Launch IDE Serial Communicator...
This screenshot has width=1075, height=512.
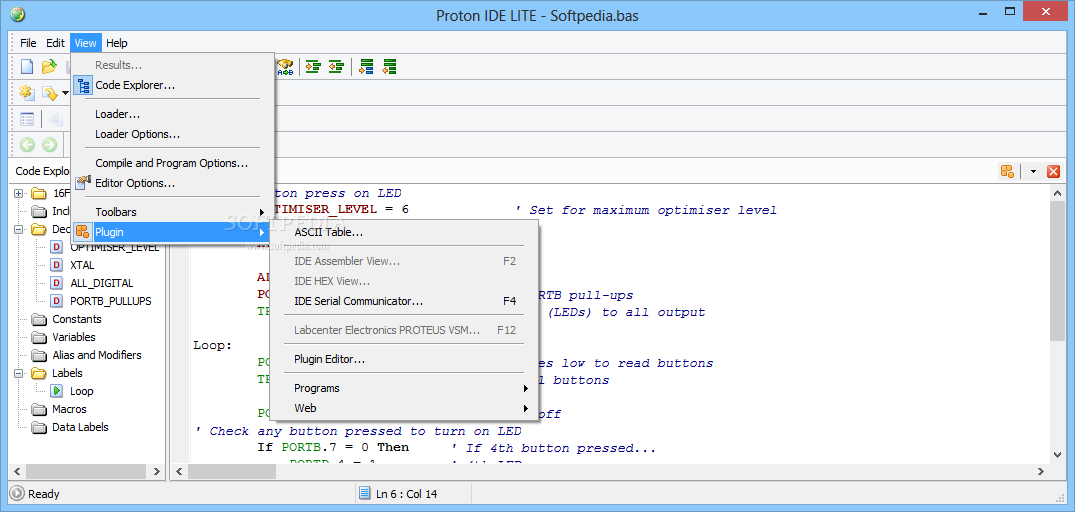coord(404,301)
